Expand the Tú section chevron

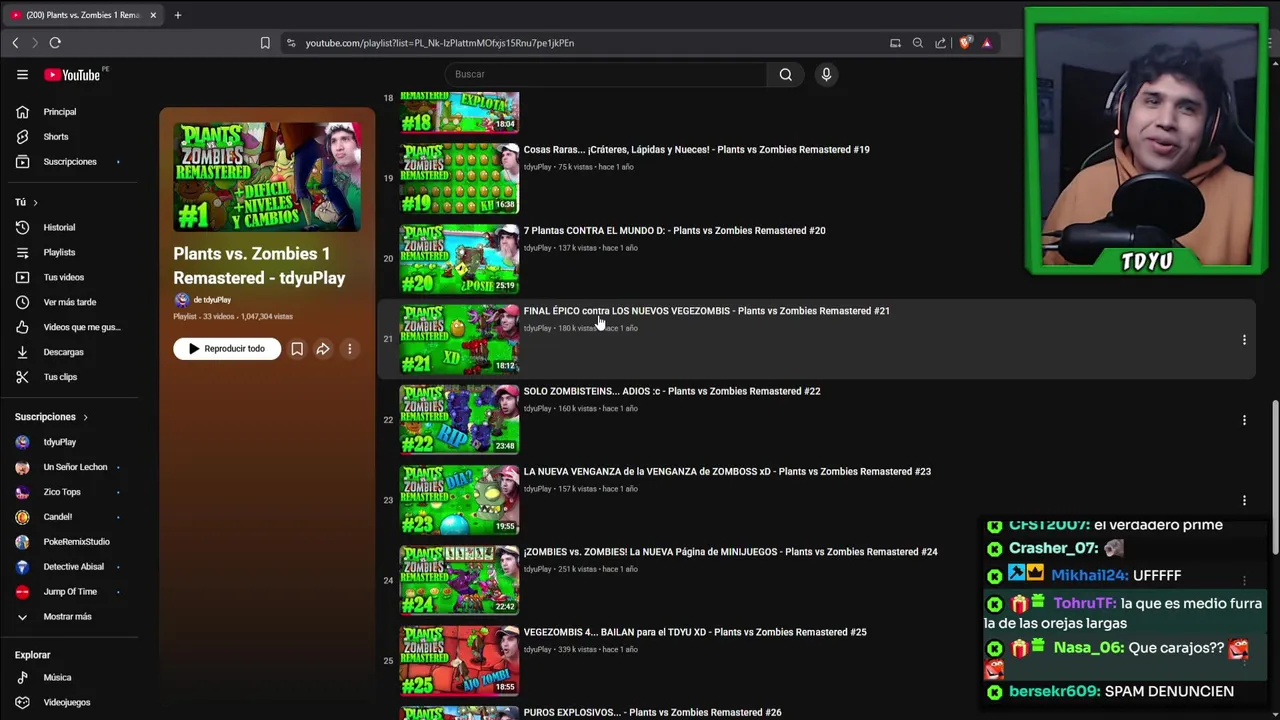[35, 203]
